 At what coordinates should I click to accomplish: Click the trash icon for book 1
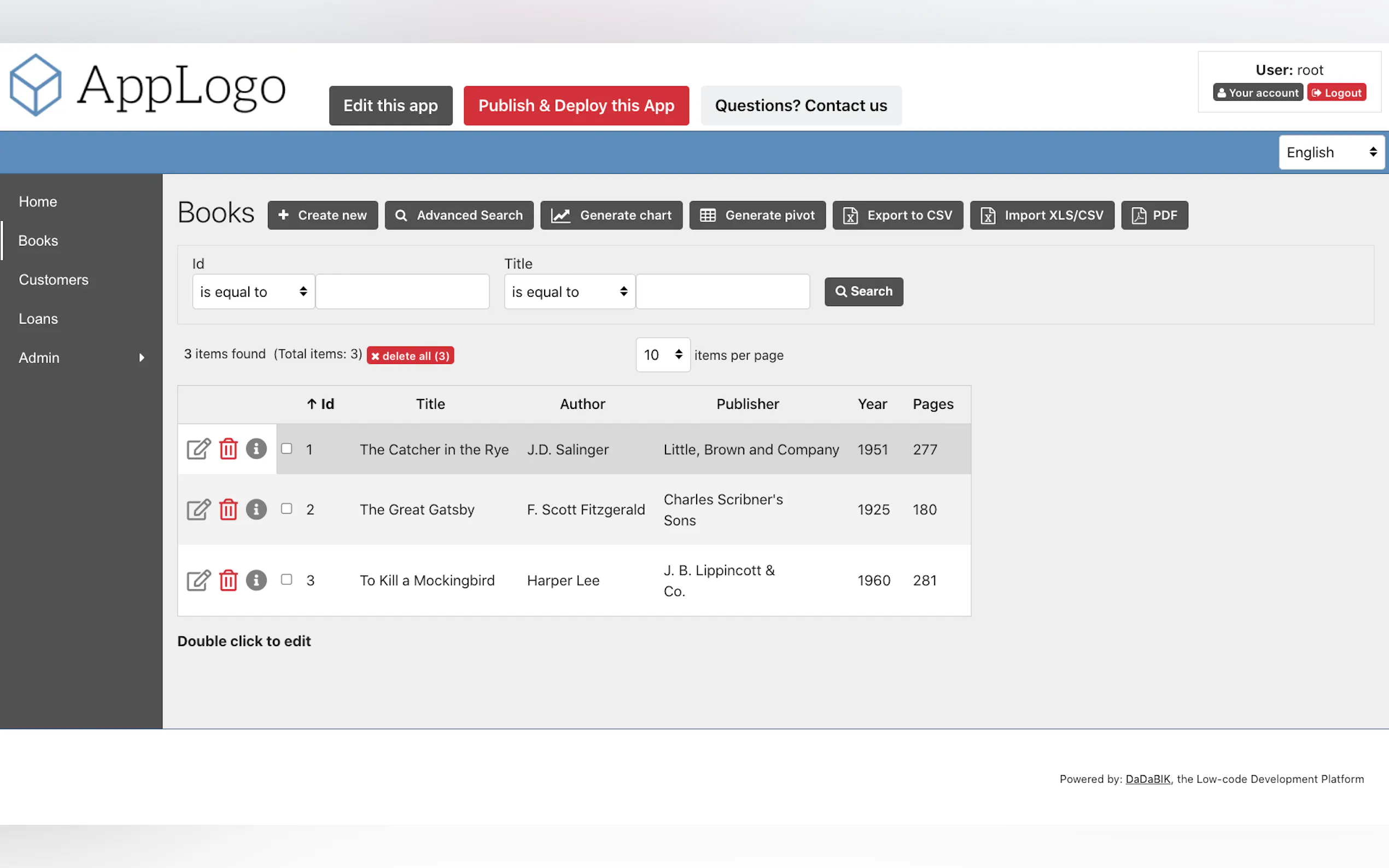pyautogui.click(x=228, y=449)
